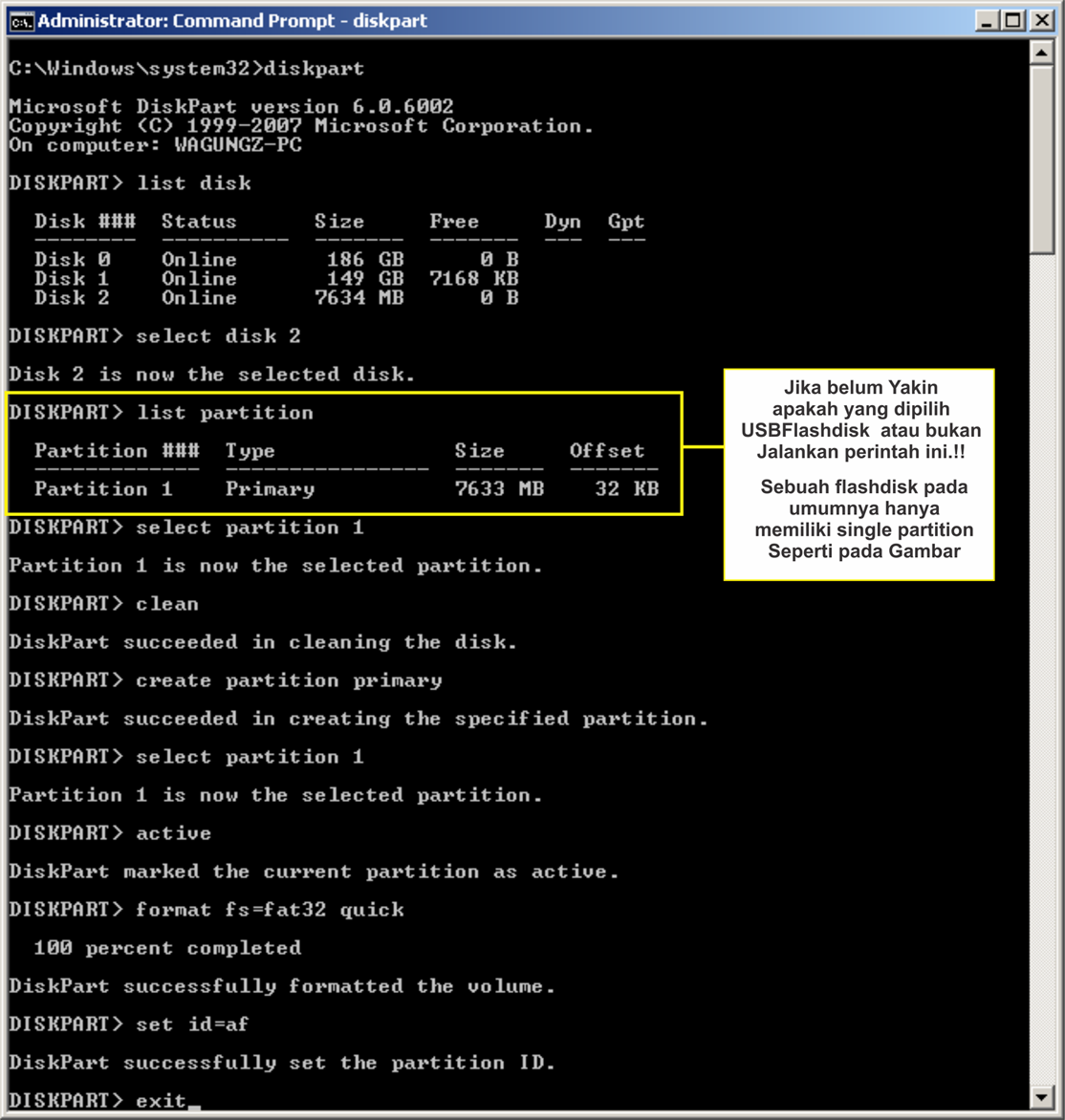Click 'DiskPart marked the current partition as active.'
1065x1120 pixels.
[x=314, y=872]
